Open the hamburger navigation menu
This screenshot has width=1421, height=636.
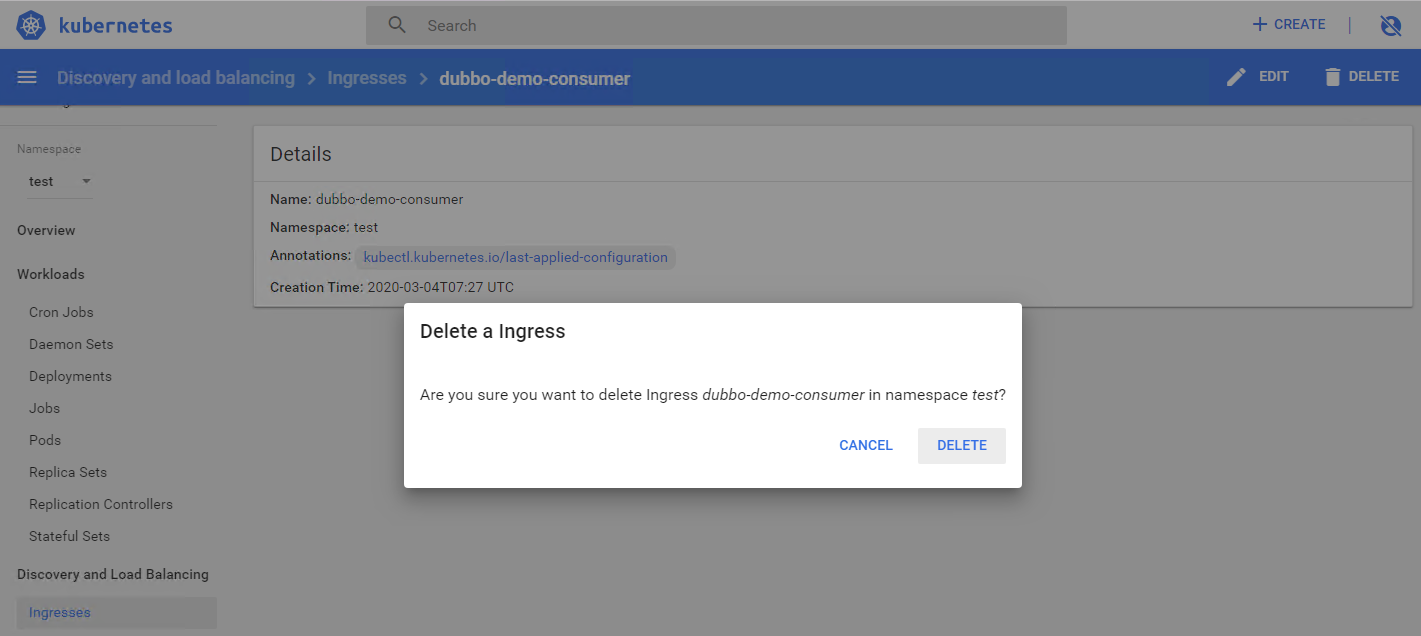(x=27, y=78)
